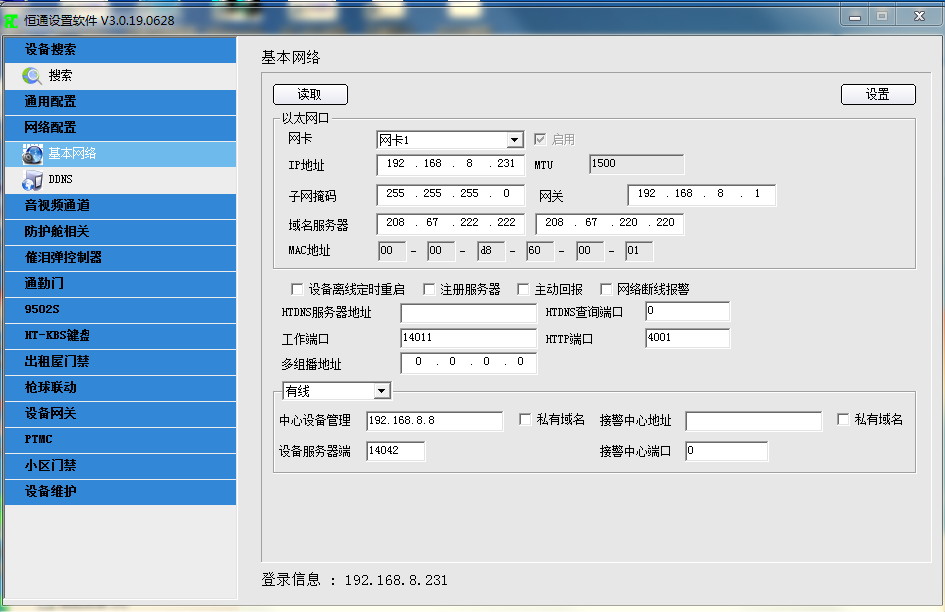The width and height of the screenshot is (945, 612).
Task: Toggle the 启用 checkbox
Action: [540, 139]
